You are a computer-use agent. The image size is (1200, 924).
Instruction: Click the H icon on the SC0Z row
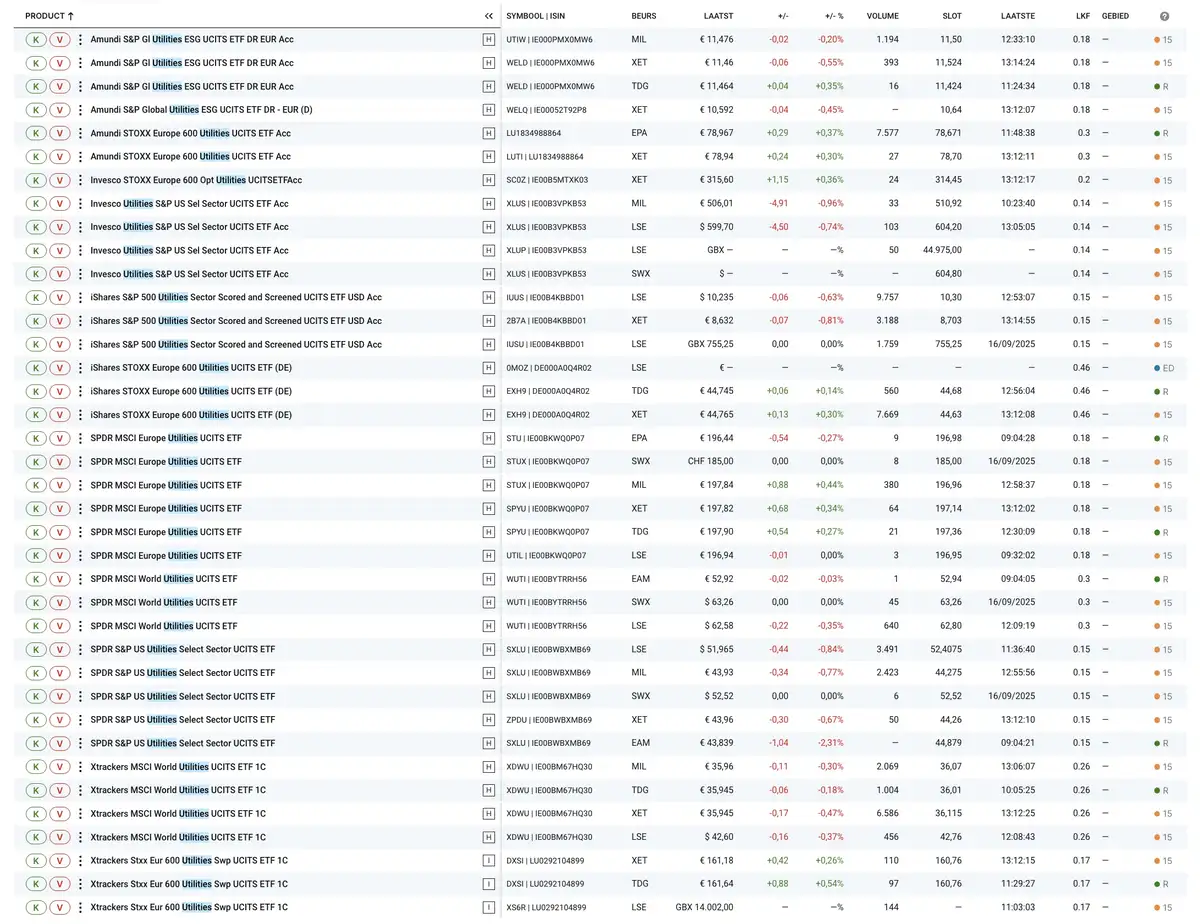point(488,180)
